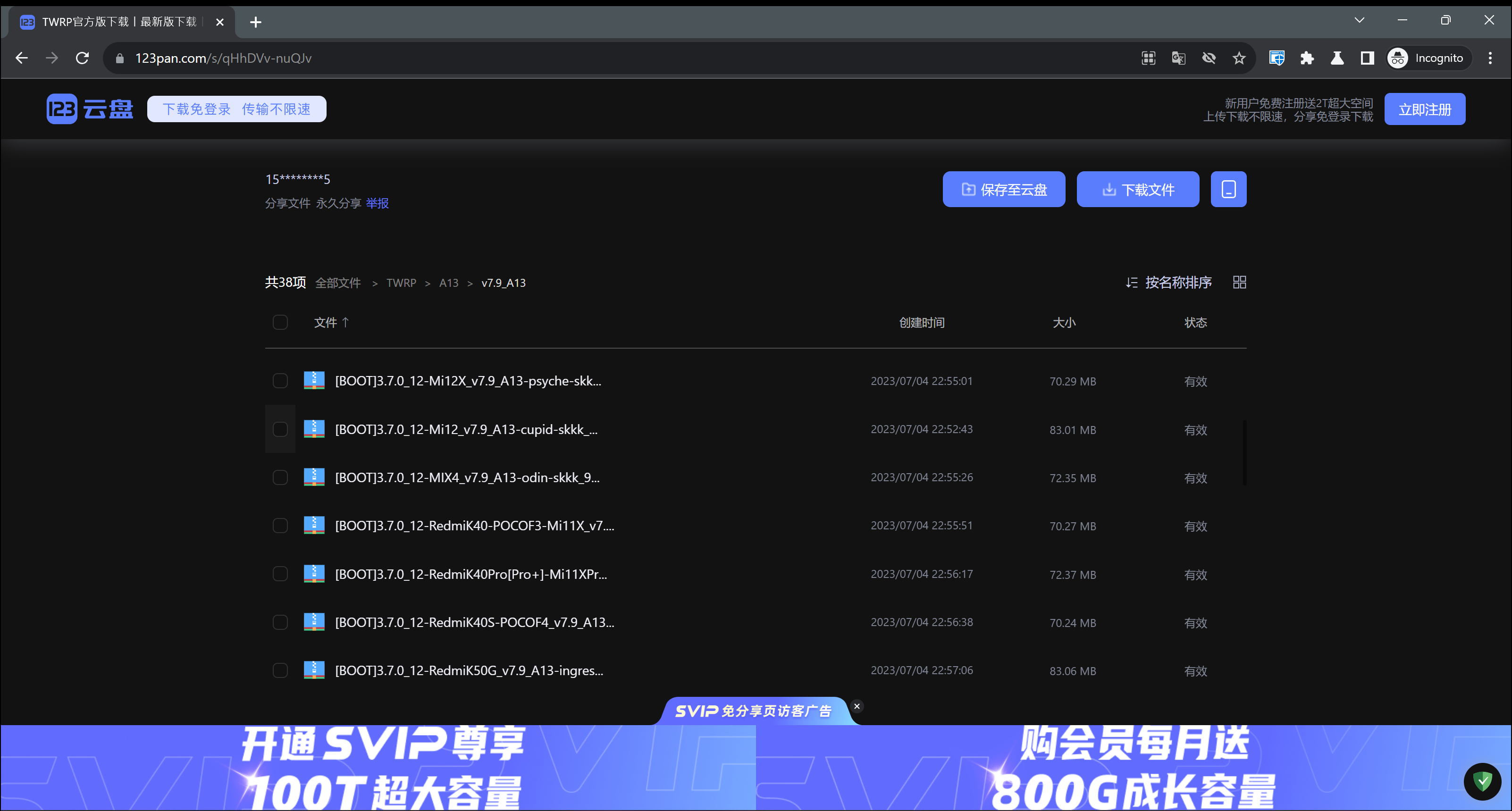Sort by the 文件 column header
The width and height of the screenshot is (1512, 811).
pyautogui.click(x=332, y=322)
